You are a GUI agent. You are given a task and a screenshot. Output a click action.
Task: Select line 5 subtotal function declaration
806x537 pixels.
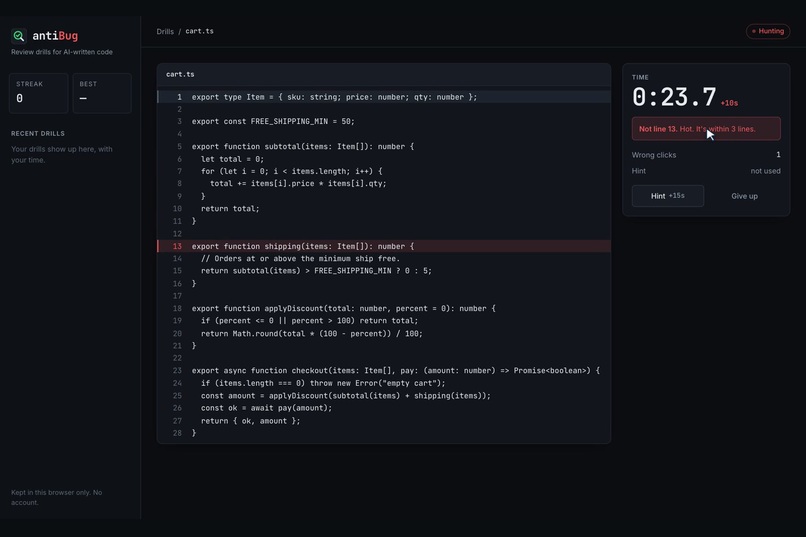click(x=384, y=146)
